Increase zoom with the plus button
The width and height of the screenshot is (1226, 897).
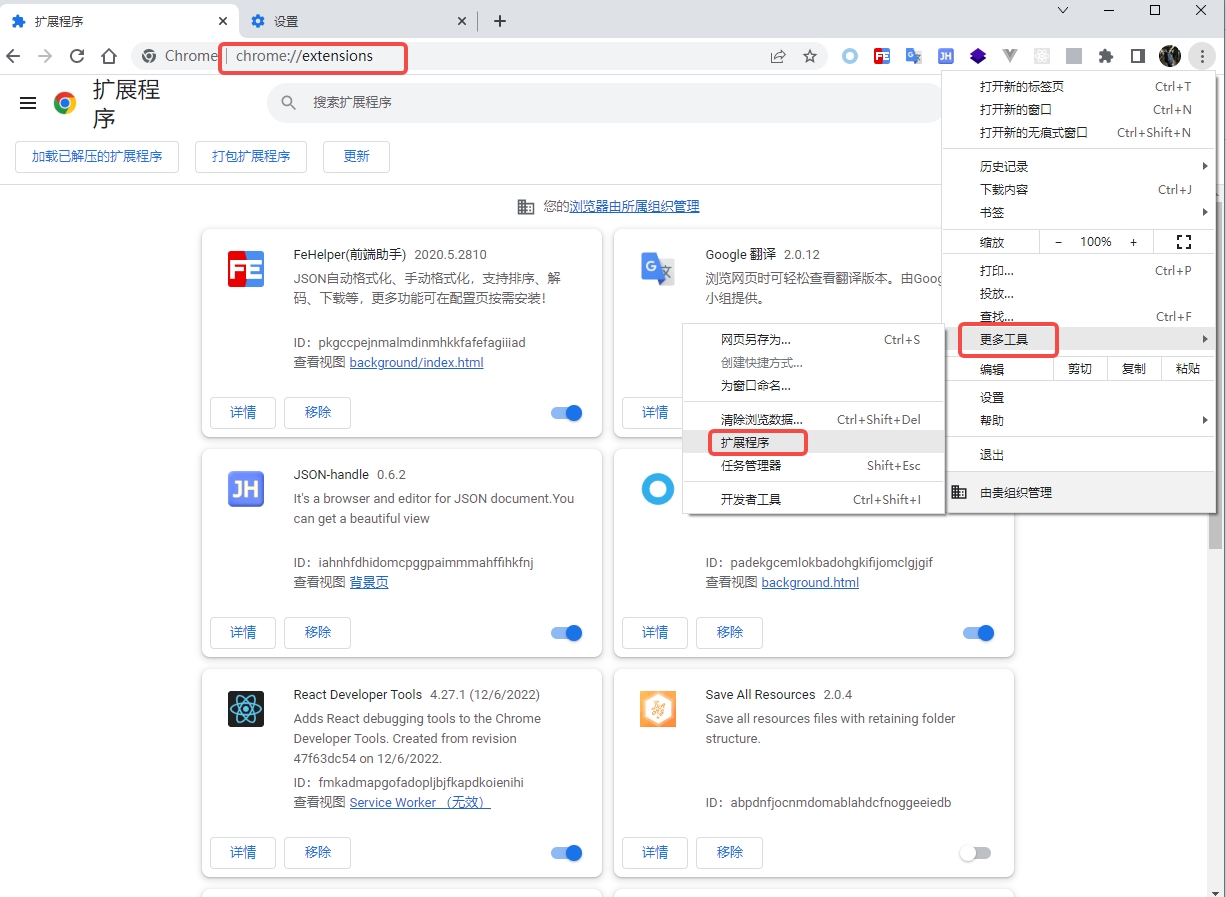[x=1133, y=242]
